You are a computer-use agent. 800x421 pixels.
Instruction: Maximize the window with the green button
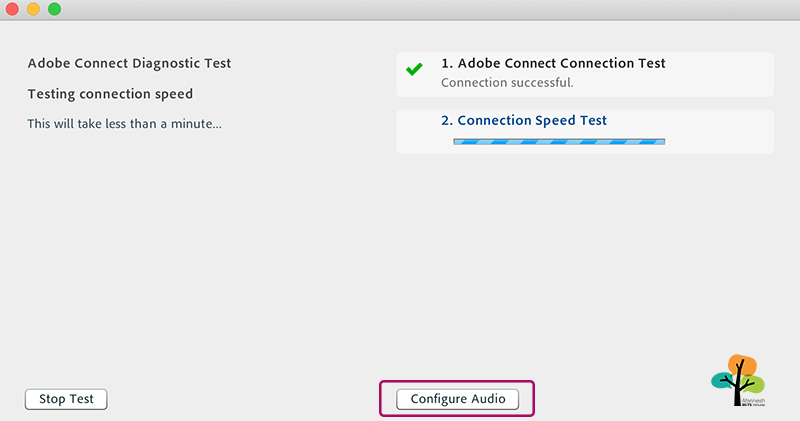55,9
